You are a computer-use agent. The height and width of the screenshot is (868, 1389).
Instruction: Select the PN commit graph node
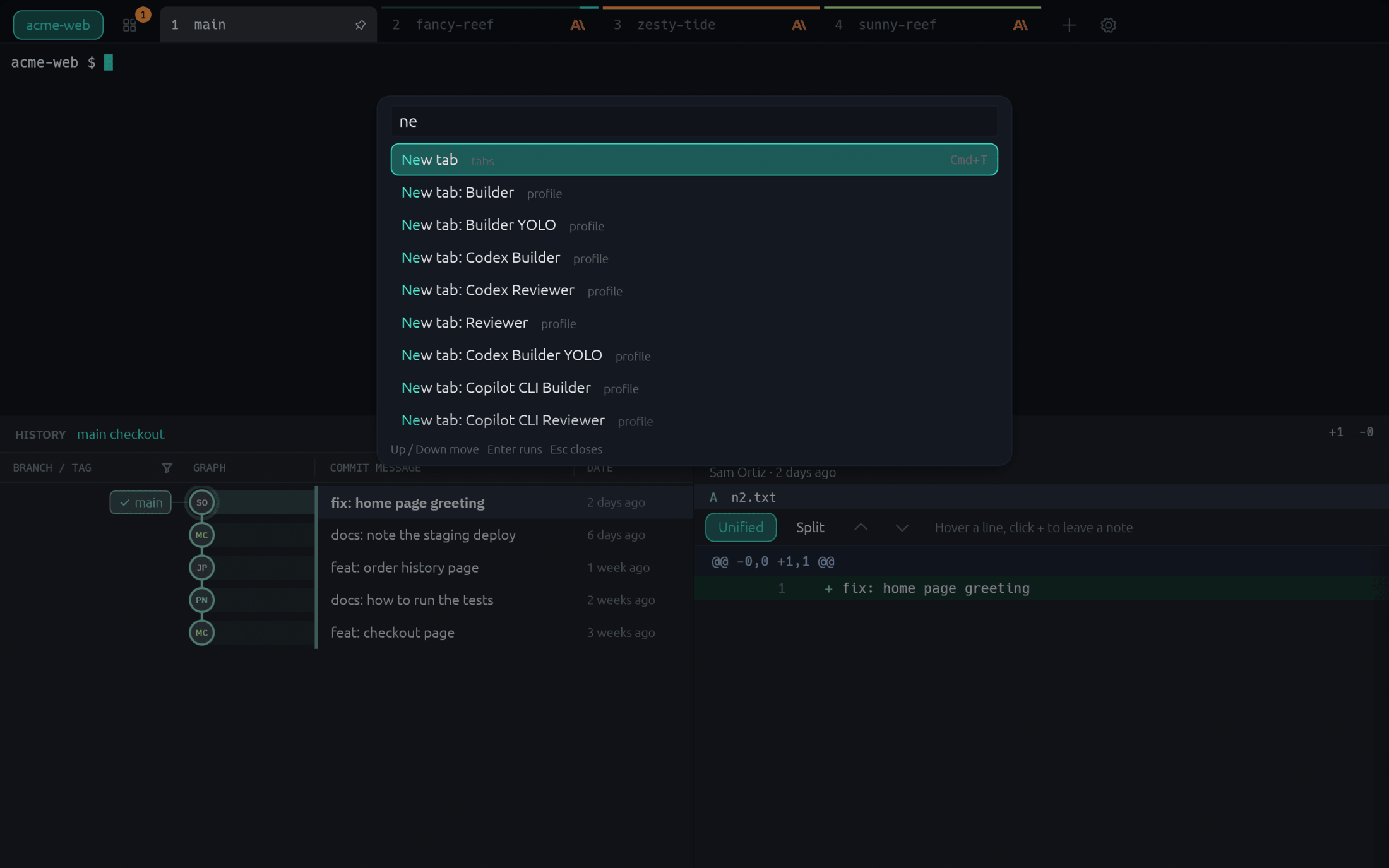pyautogui.click(x=202, y=600)
